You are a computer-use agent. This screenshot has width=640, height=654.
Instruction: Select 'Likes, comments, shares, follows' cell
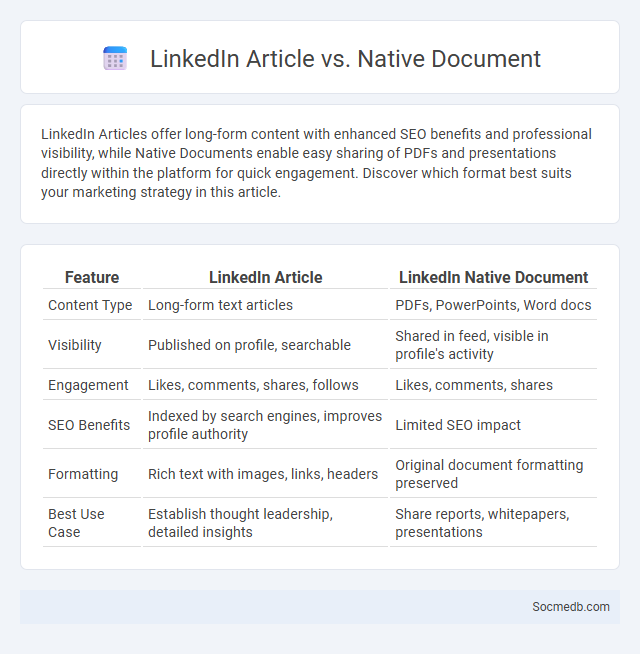(265, 385)
